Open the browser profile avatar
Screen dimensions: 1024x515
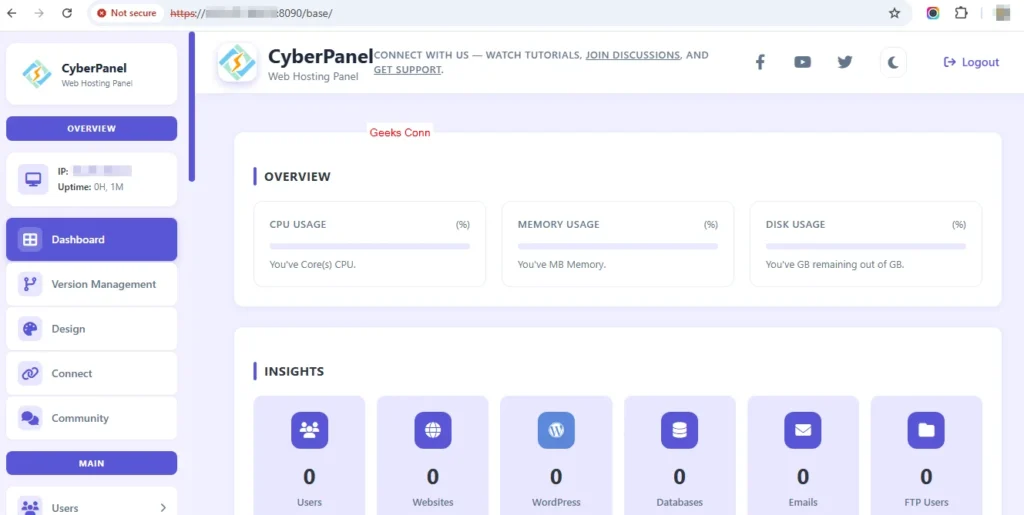[1002, 13]
